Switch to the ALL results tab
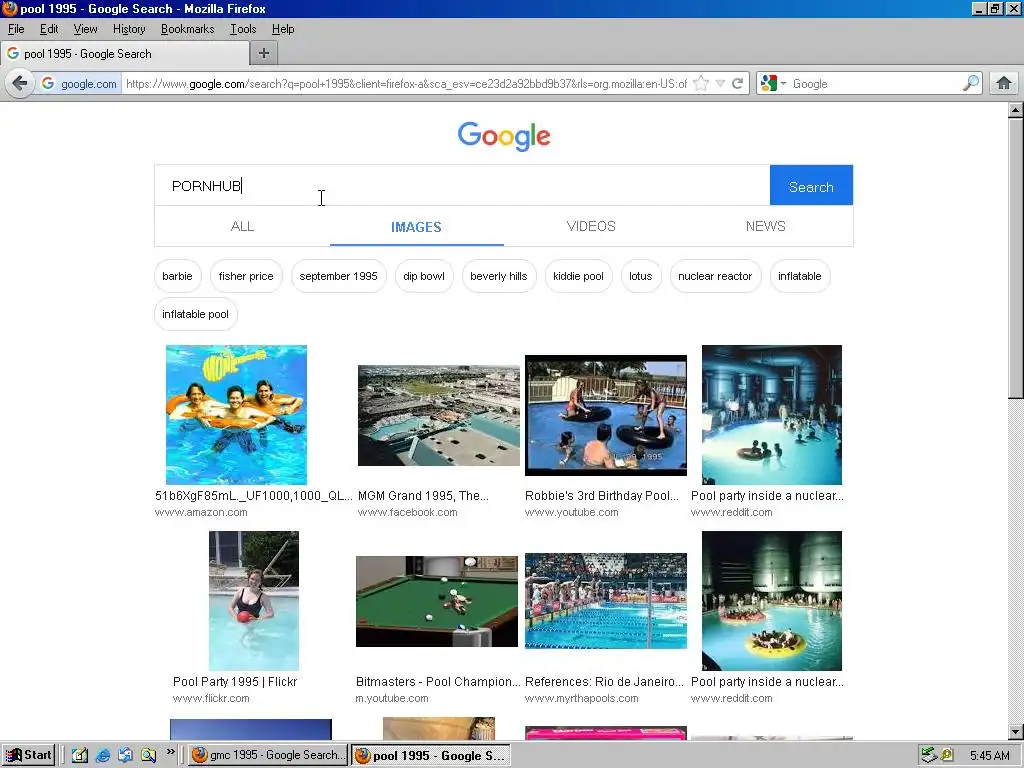The height and width of the screenshot is (768, 1024). point(242,226)
